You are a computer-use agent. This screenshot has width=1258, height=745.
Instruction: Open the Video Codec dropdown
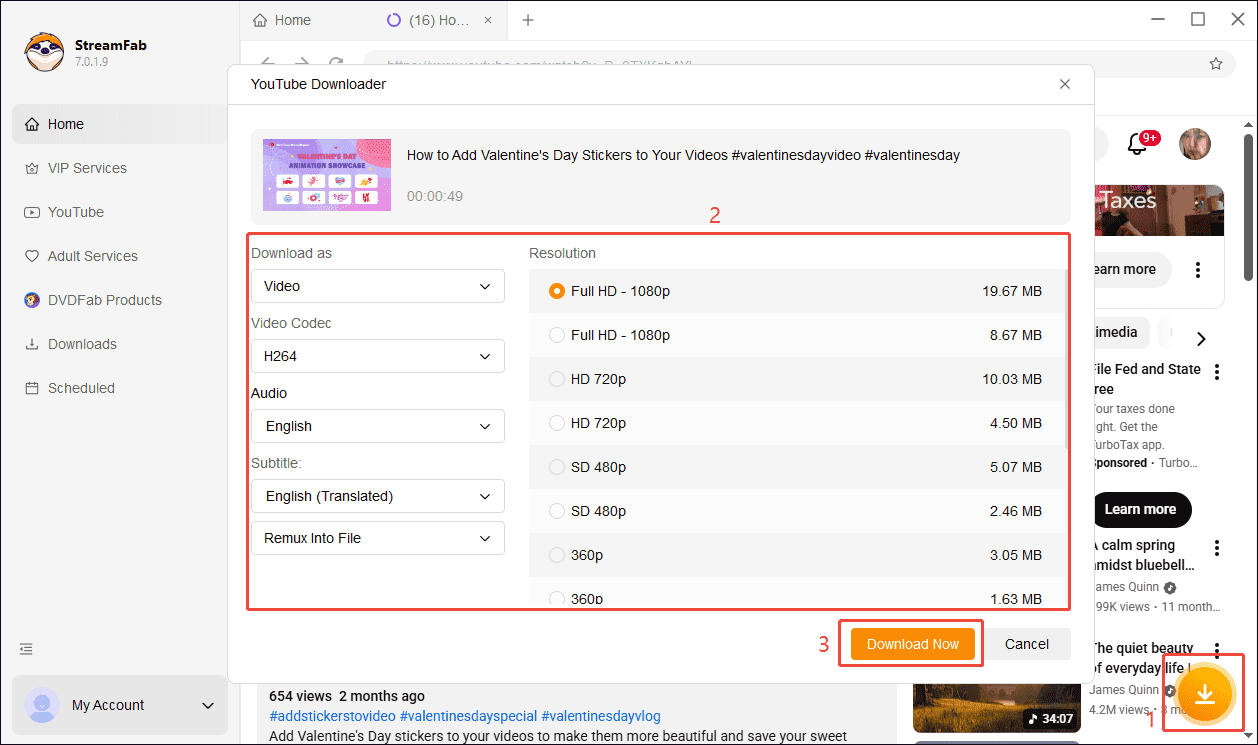click(377, 356)
